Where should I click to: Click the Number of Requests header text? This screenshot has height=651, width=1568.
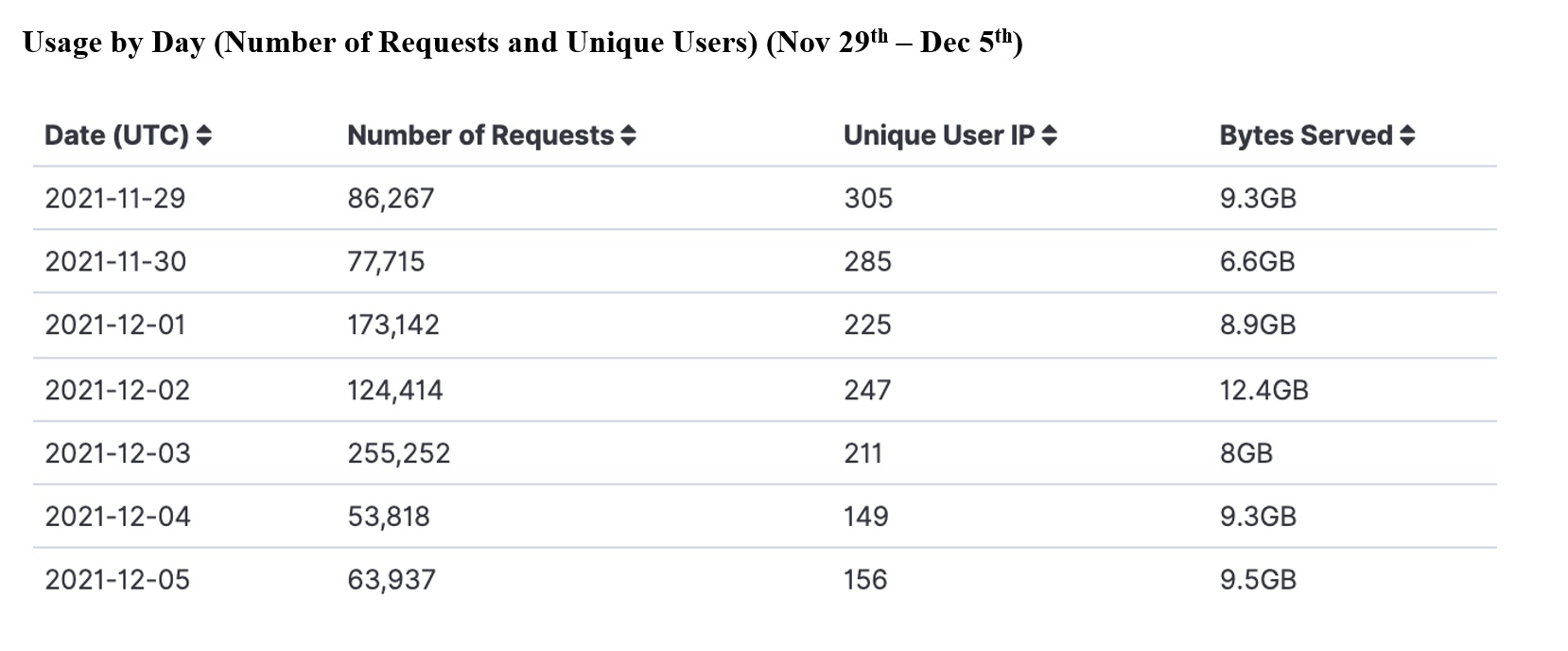pos(480,135)
